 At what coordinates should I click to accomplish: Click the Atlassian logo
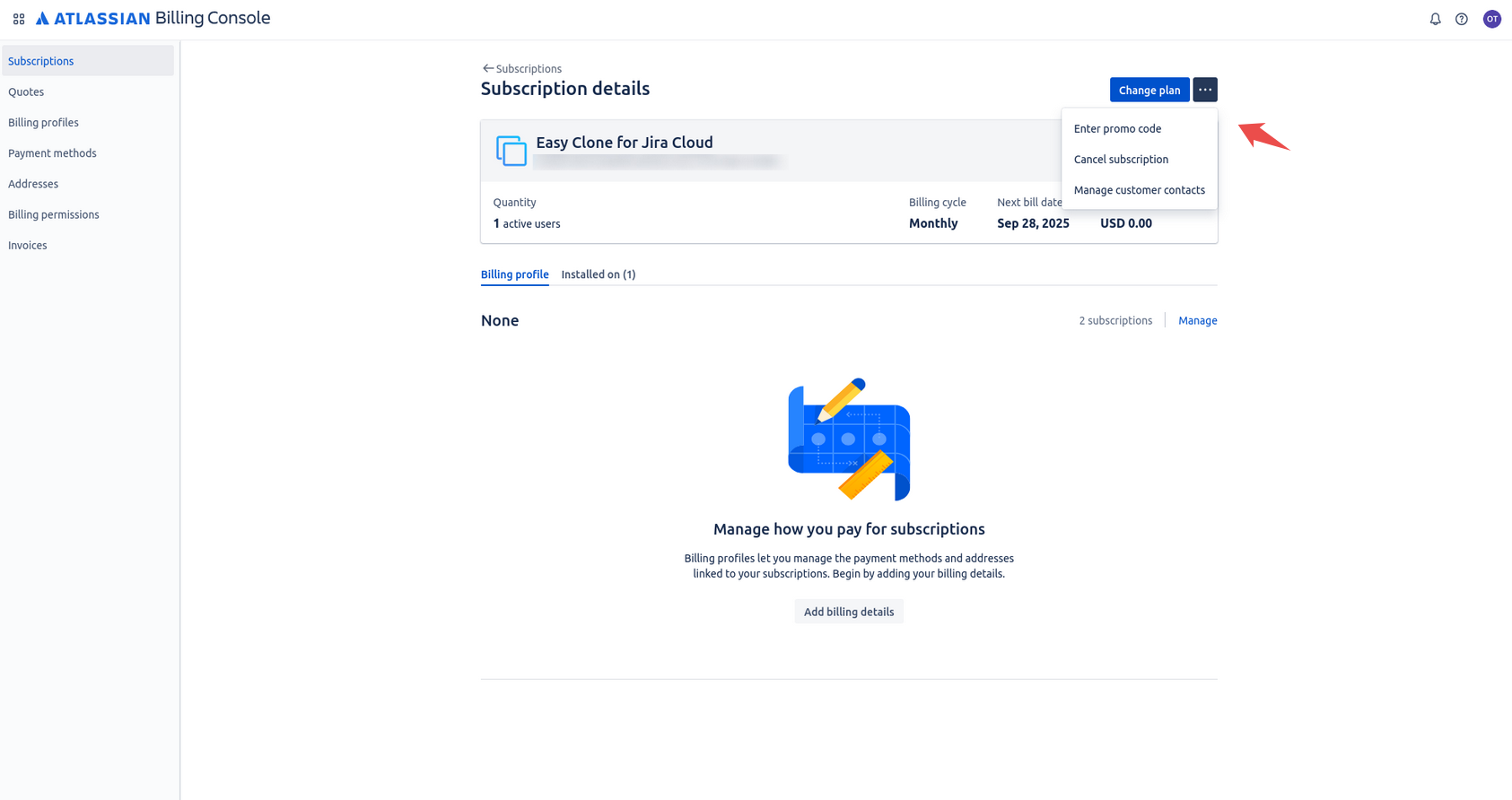coord(92,19)
